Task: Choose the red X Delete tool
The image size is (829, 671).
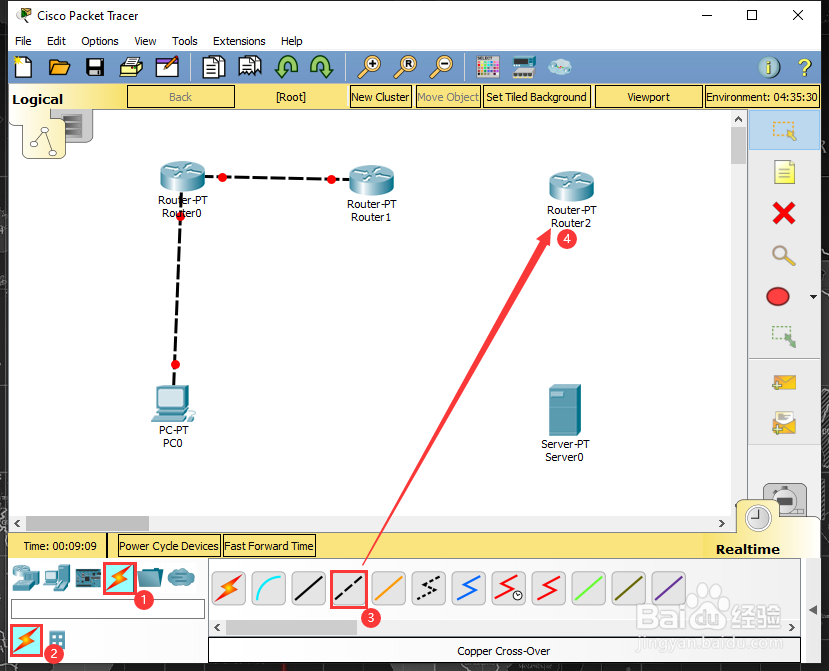Action: (x=784, y=214)
